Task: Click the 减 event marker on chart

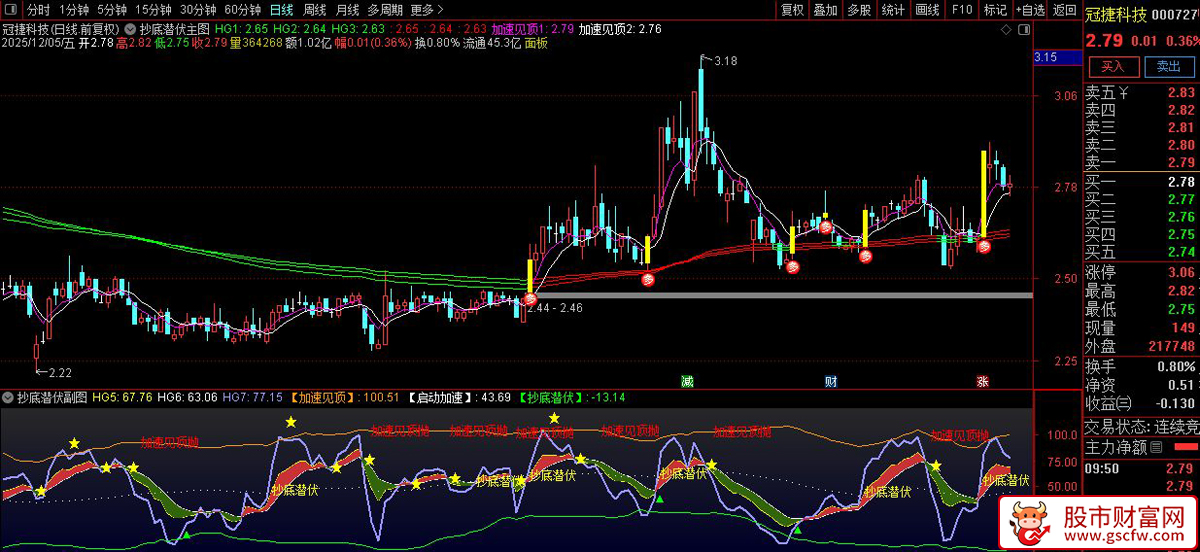Action: point(687,381)
